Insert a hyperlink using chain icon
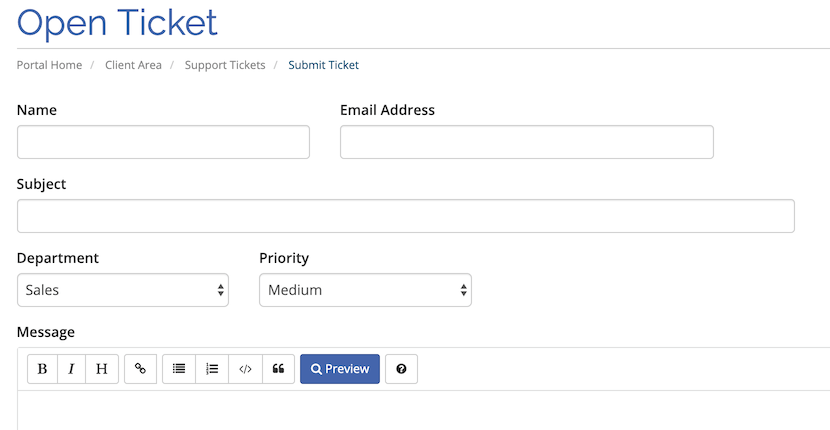 [x=140, y=369]
